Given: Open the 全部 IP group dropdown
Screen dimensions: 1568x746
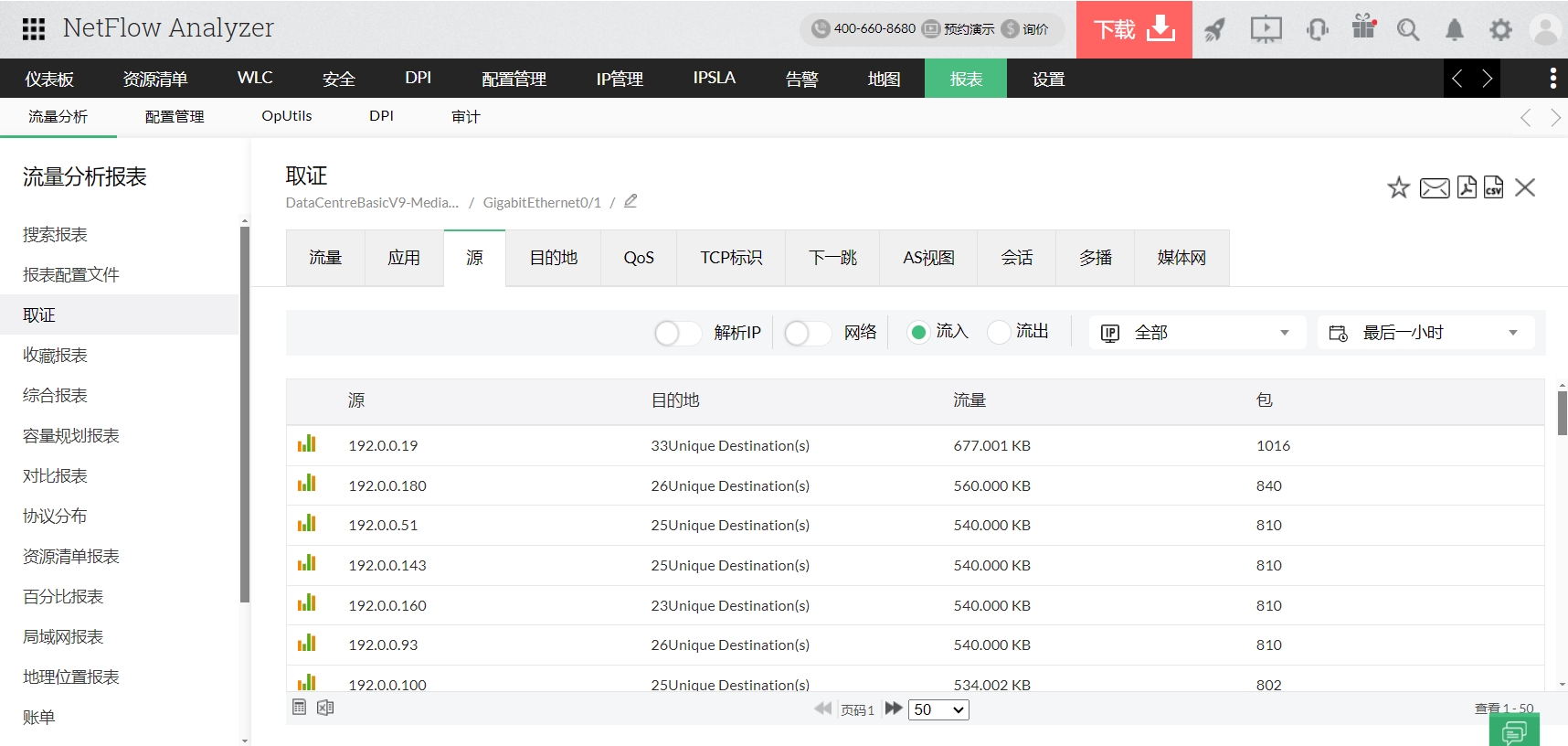Looking at the screenshot, I should coord(1196,333).
